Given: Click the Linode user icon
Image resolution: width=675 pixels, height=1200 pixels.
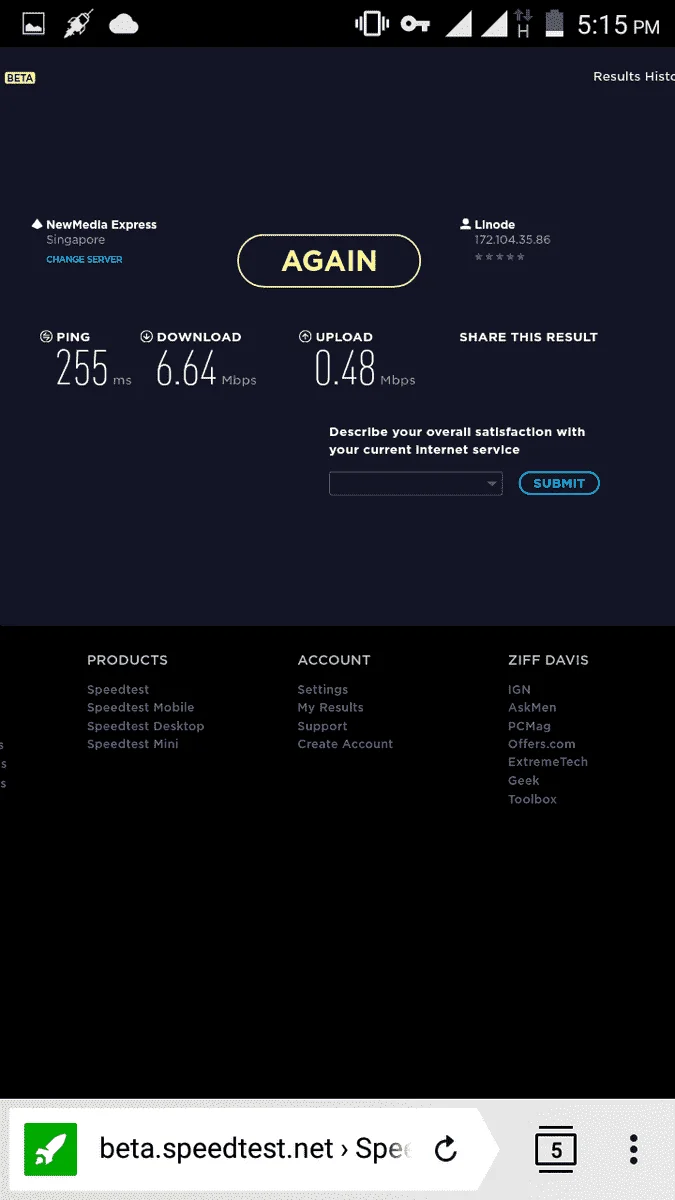Looking at the screenshot, I should pyautogui.click(x=466, y=225).
